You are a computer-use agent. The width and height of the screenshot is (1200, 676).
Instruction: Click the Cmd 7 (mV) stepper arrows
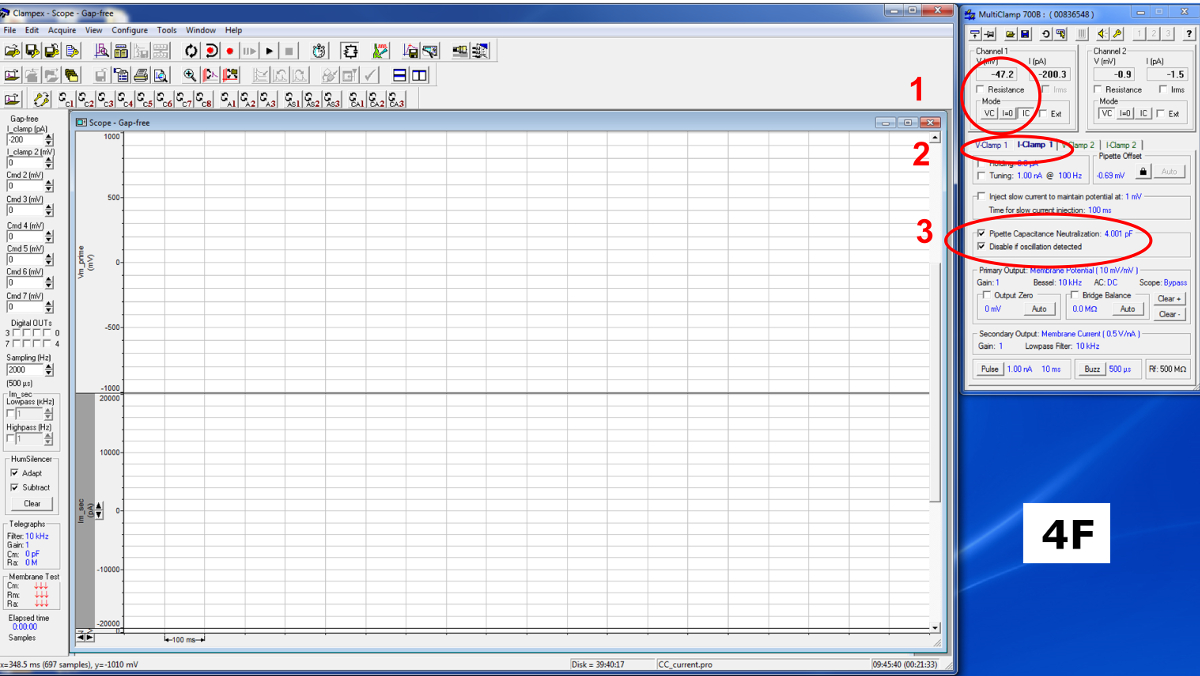(49, 306)
